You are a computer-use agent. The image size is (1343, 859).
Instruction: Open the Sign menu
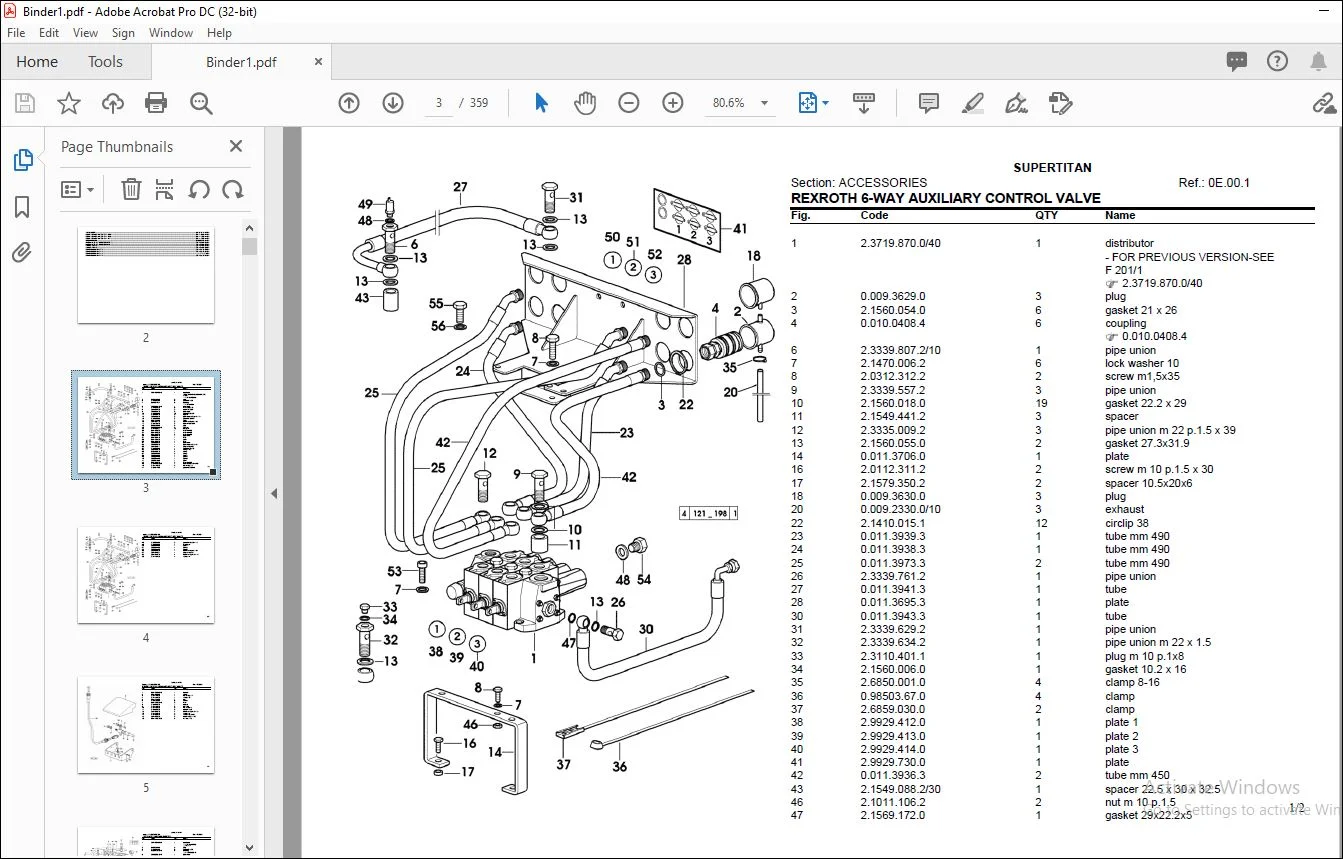pos(124,33)
